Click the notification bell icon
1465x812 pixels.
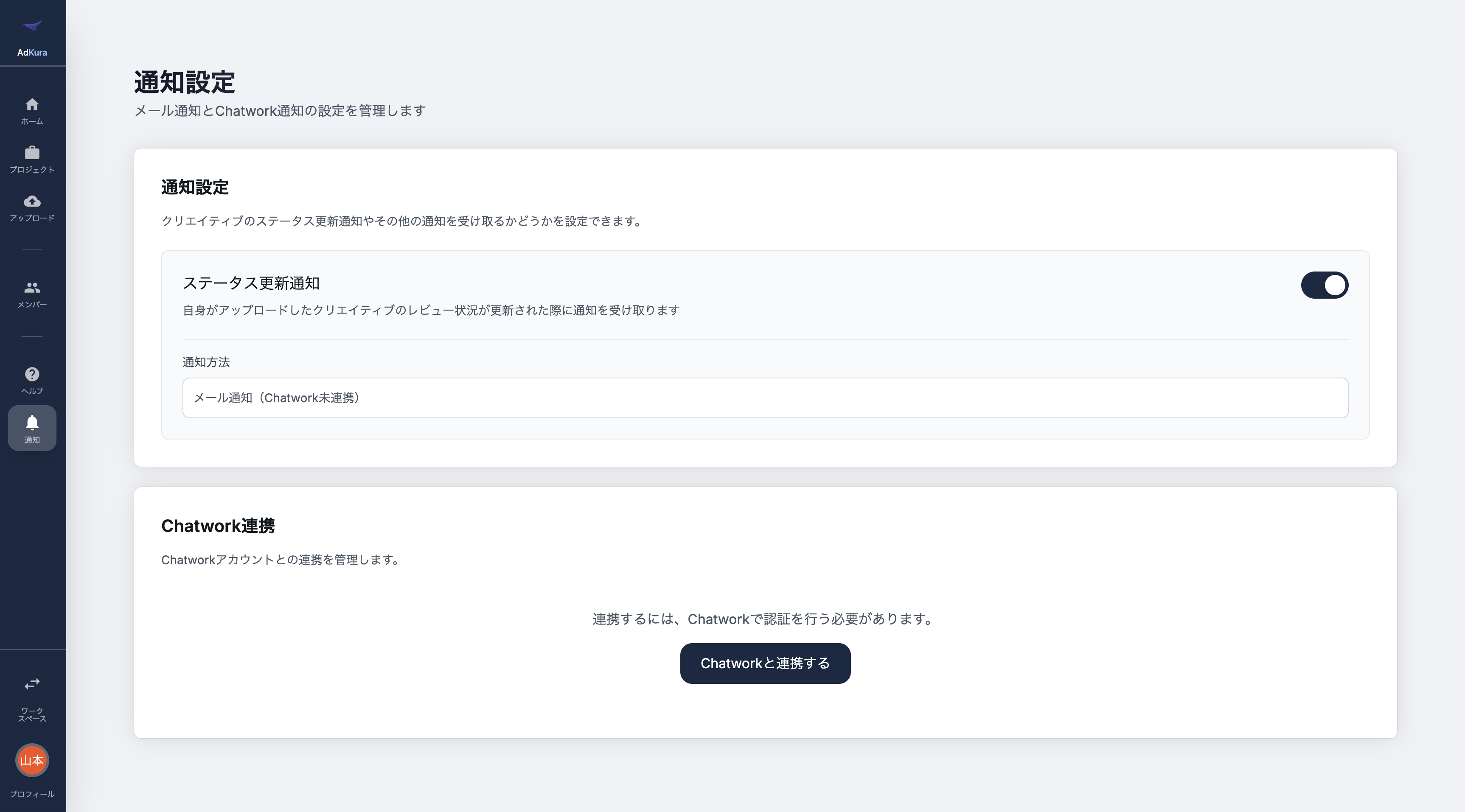pos(32,422)
